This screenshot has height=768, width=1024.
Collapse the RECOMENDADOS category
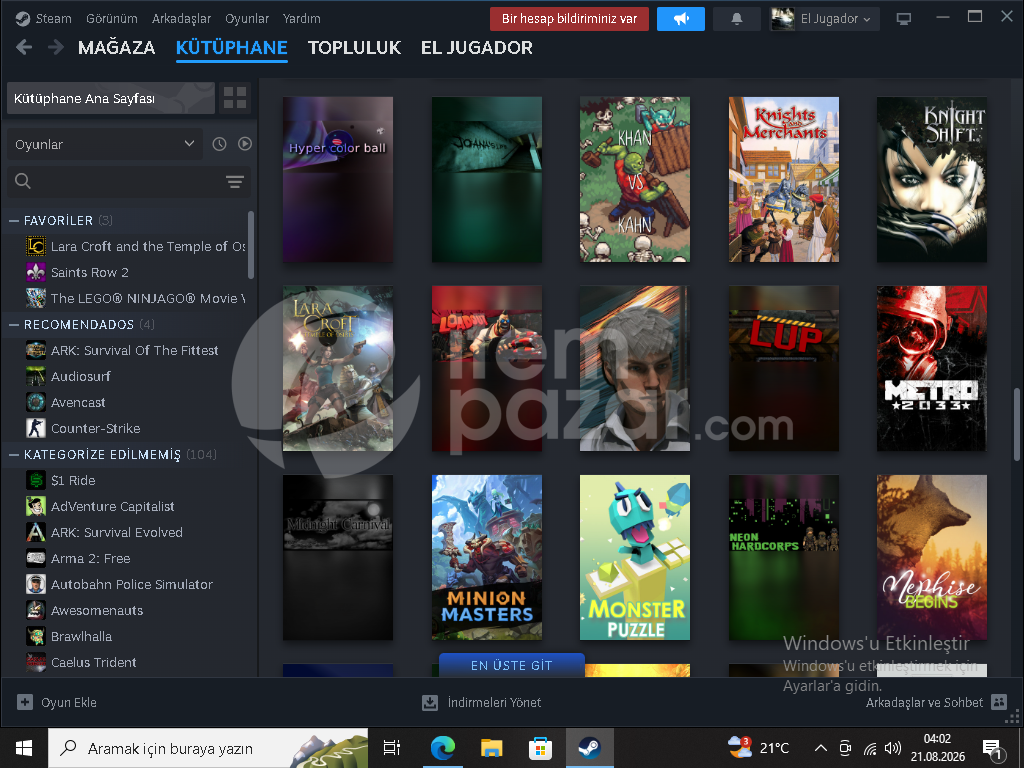13,325
